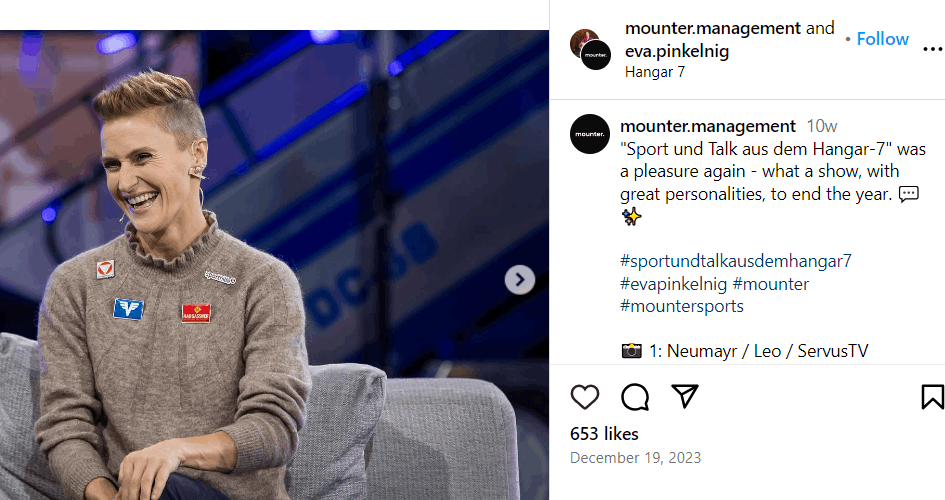Click the header profile avatar
The width and height of the screenshot is (945, 500).
point(590,49)
